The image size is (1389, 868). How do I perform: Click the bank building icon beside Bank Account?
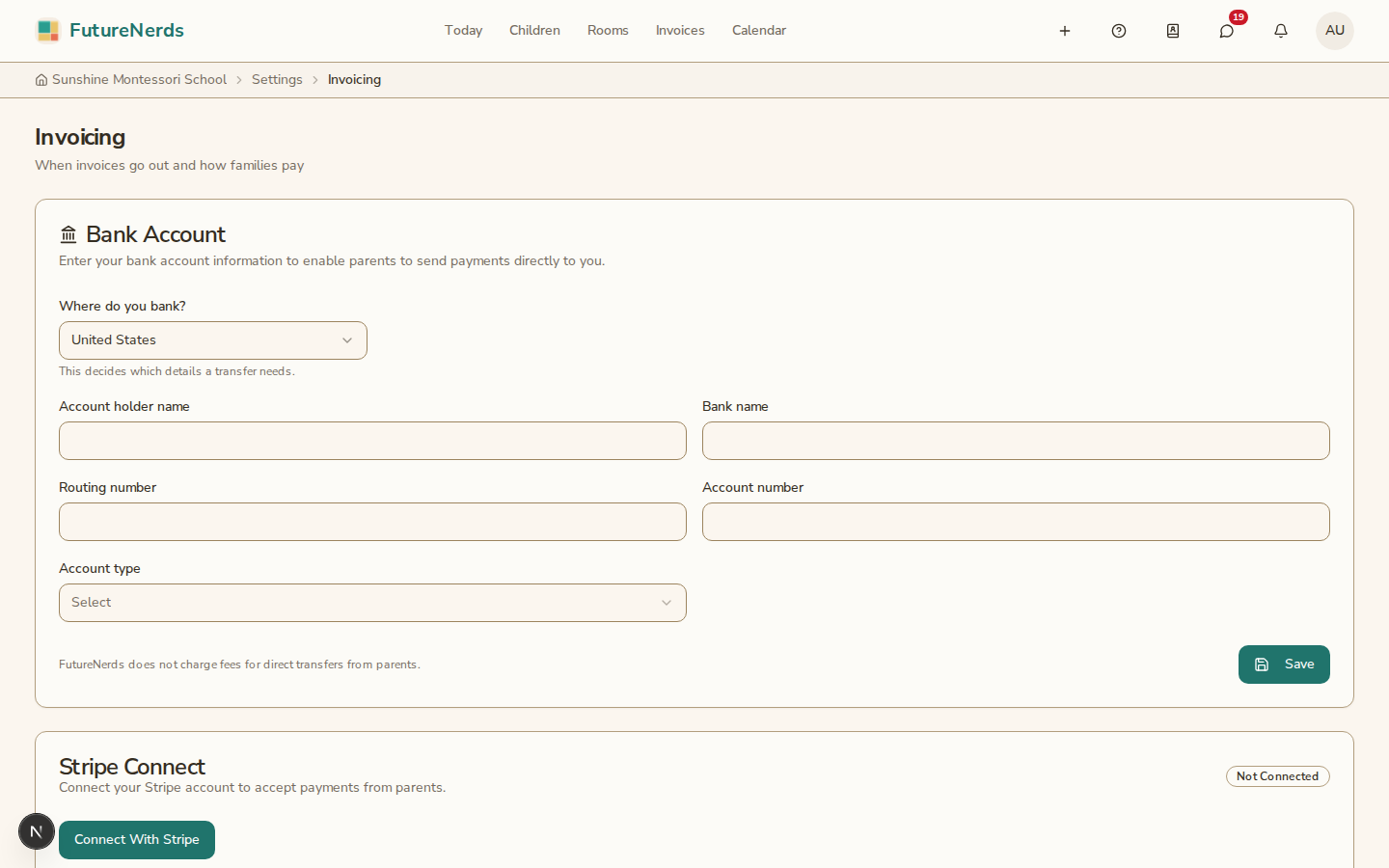click(68, 234)
